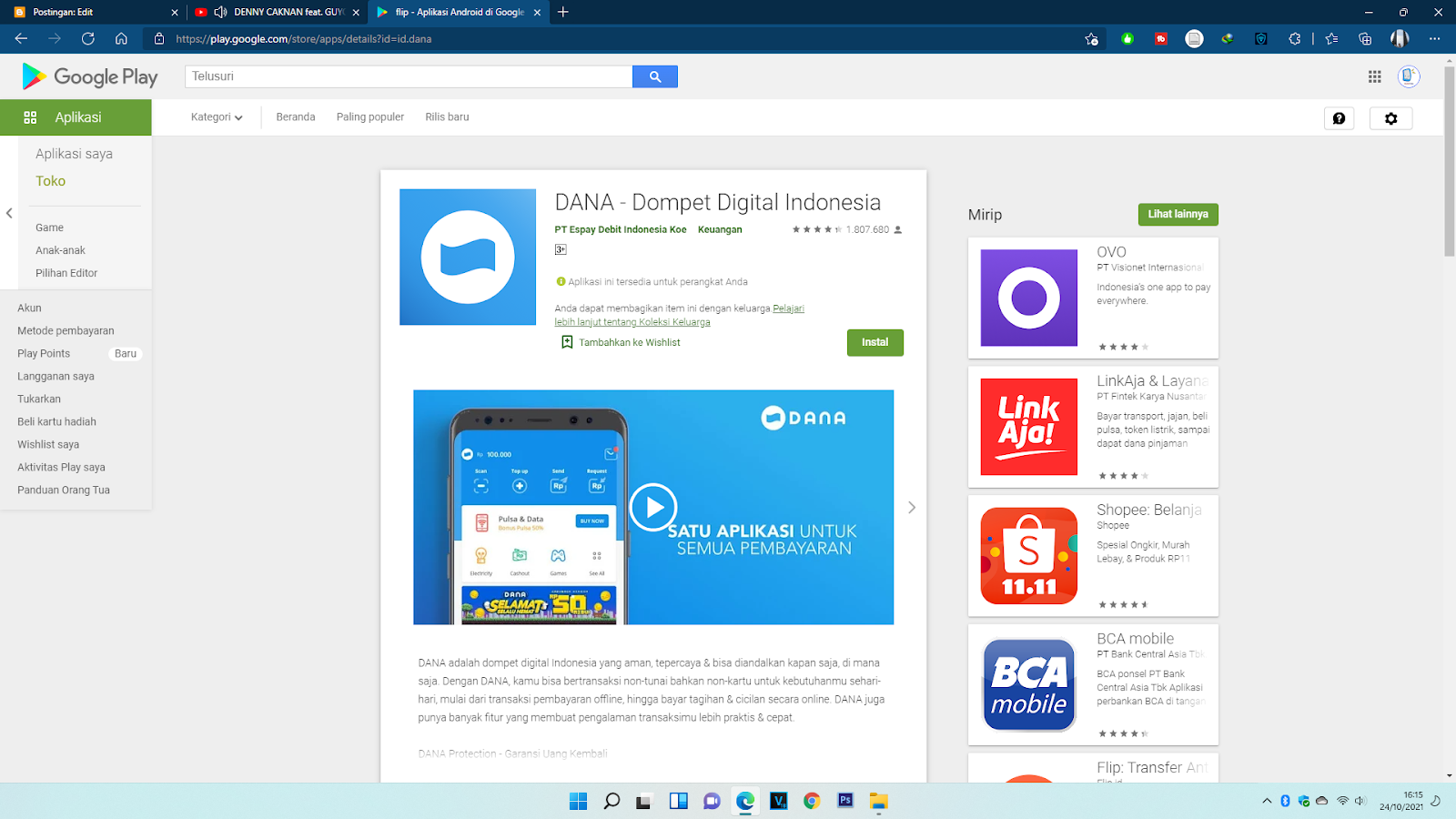Click the DANA app icon
This screenshot has height=819, width=1456.
point(468,257)
